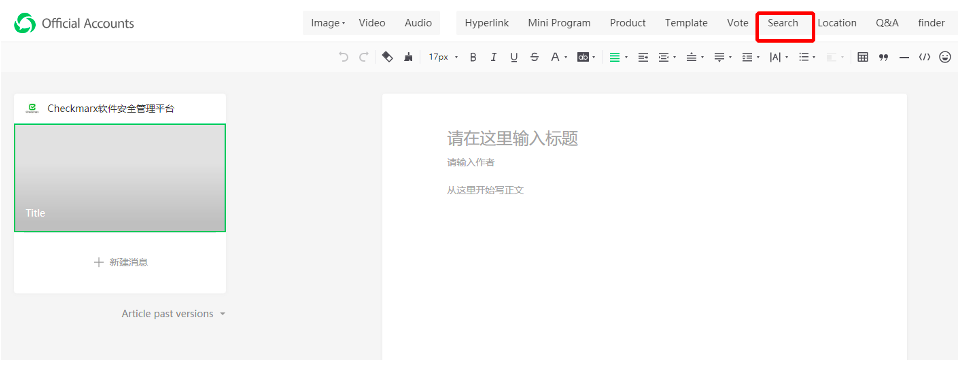
Task: Click the Checkmarx软件安全管理平台 account name
Action: [x=110, y=108]
